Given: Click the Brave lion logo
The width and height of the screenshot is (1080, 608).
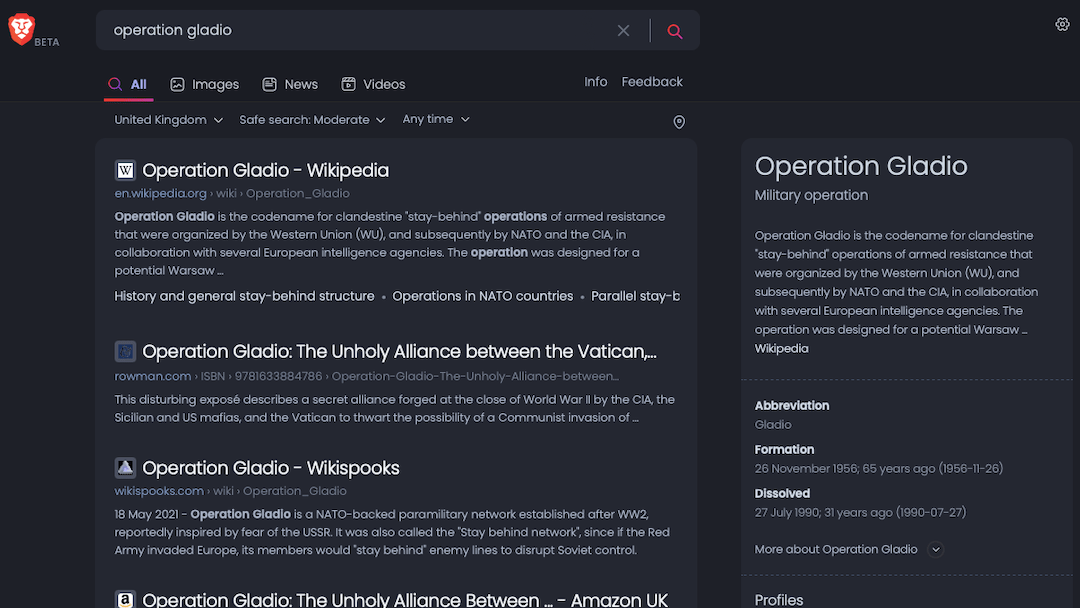Looking at the screenshot, I should [21, 29].
